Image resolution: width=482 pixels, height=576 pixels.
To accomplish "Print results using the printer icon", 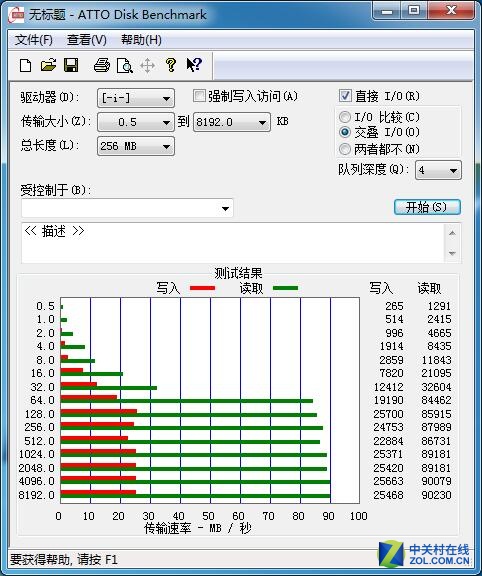I will click(102, 65).
